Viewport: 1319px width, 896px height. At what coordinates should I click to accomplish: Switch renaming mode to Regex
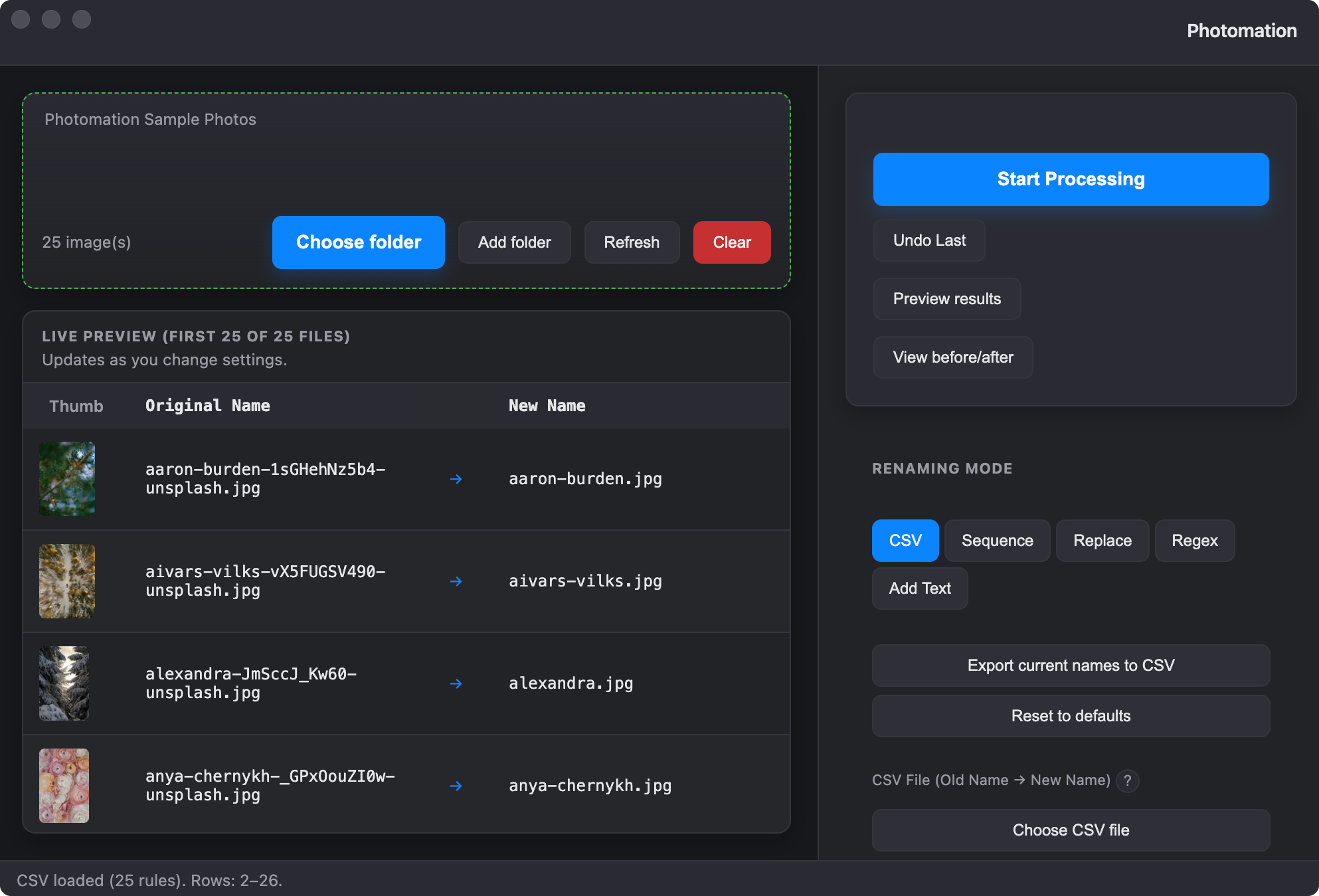1194,540
